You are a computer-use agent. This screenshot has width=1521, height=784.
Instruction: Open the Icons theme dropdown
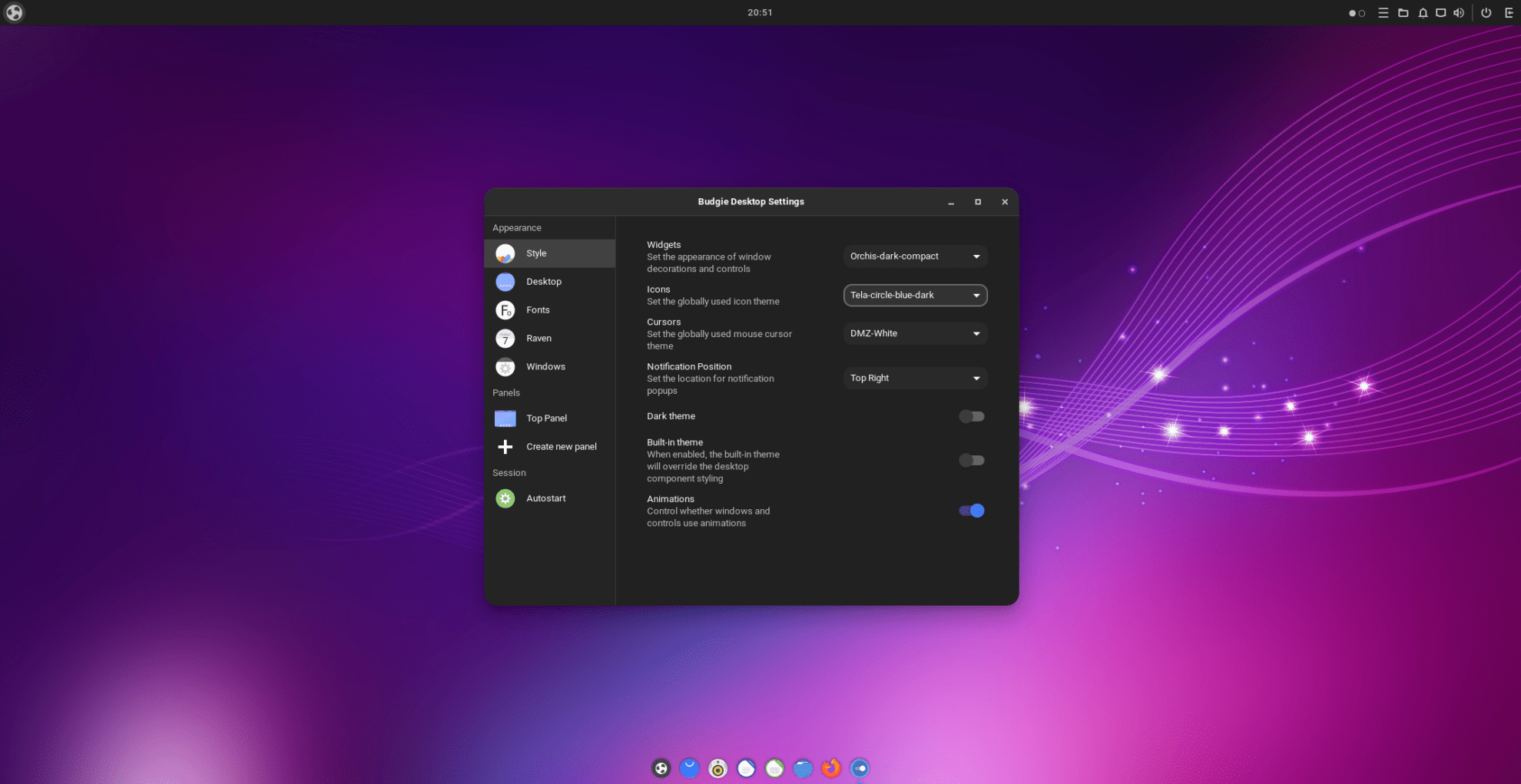[x=915, y=295]
